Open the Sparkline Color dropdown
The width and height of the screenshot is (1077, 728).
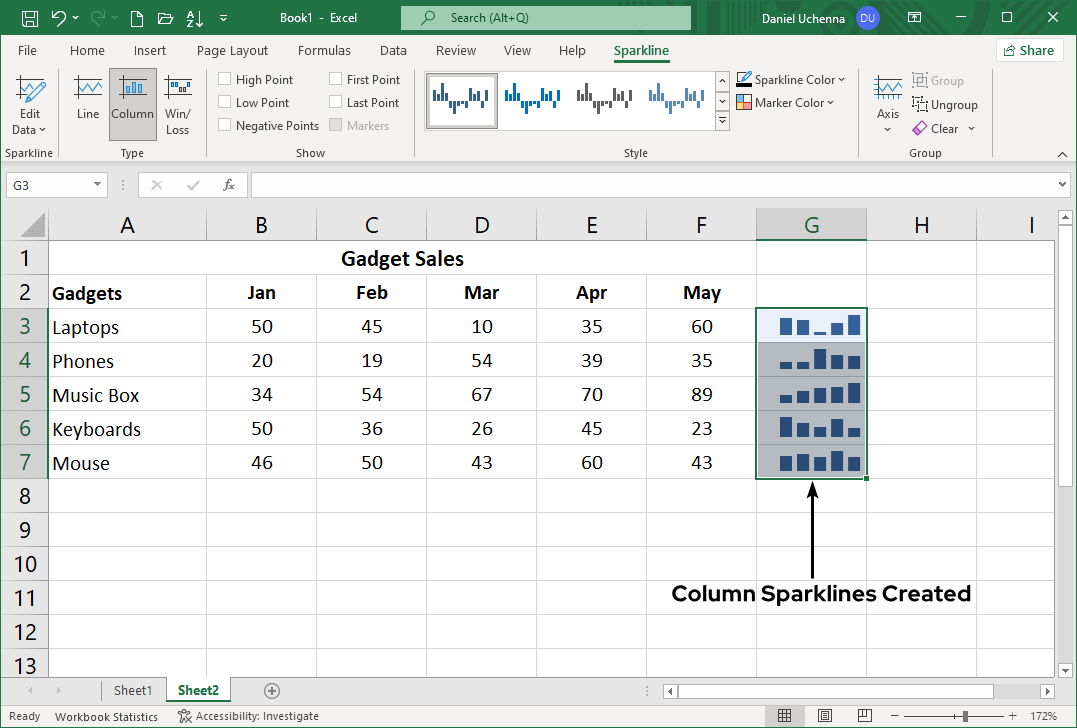click(791, 78)
